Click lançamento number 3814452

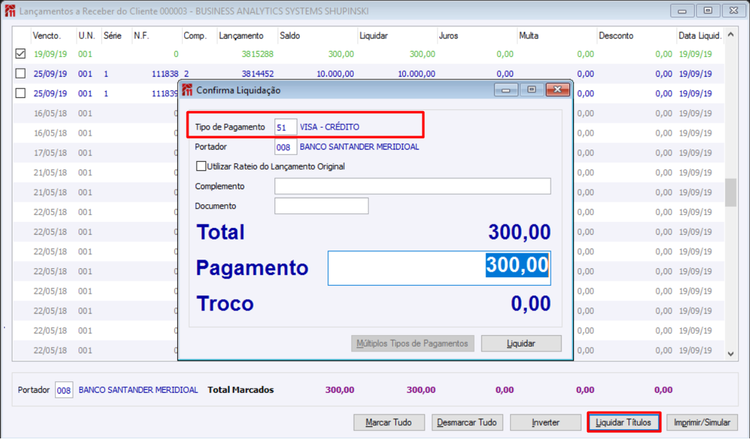(258, 74)
